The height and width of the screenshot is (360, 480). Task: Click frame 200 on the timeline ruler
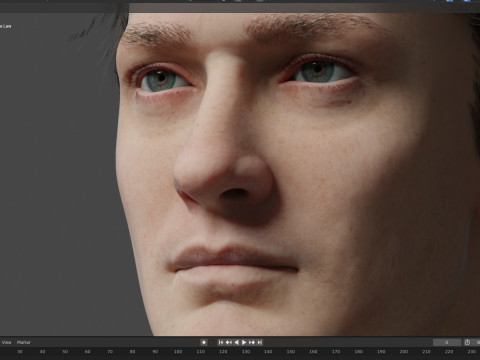[x=404, y=352]
